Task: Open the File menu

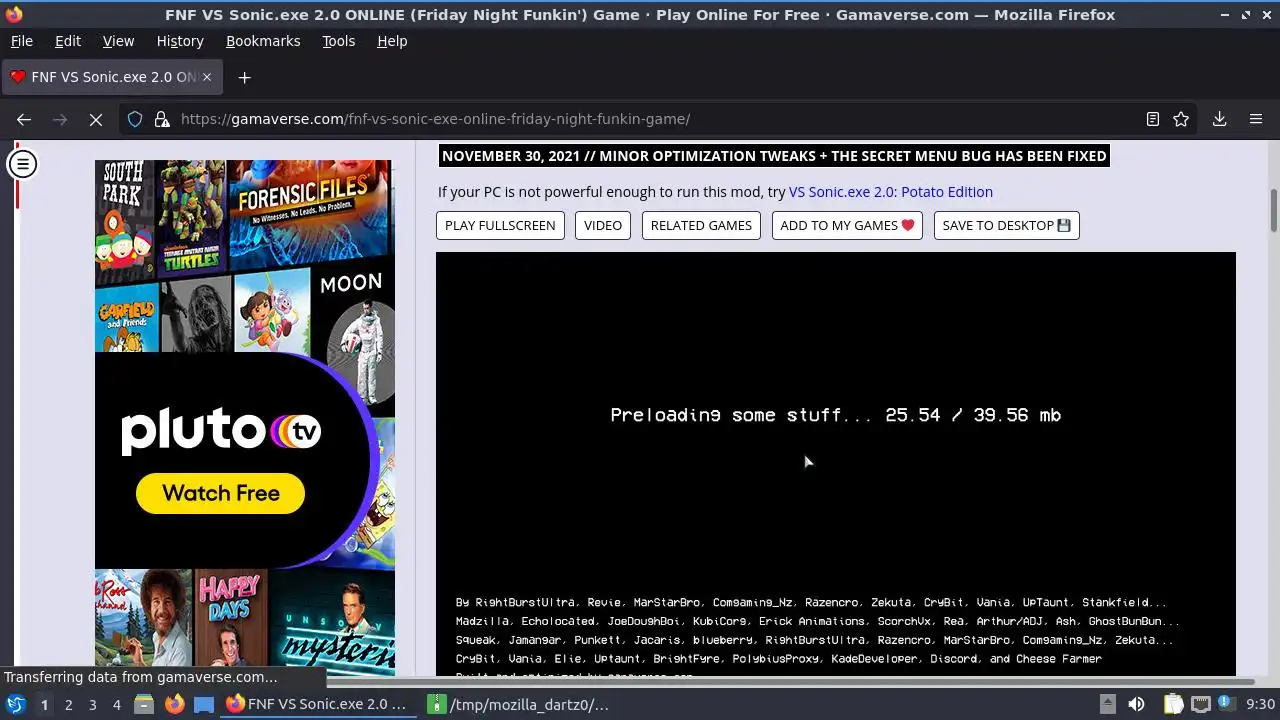Action: pyautogui.click(x=21, y=41)
